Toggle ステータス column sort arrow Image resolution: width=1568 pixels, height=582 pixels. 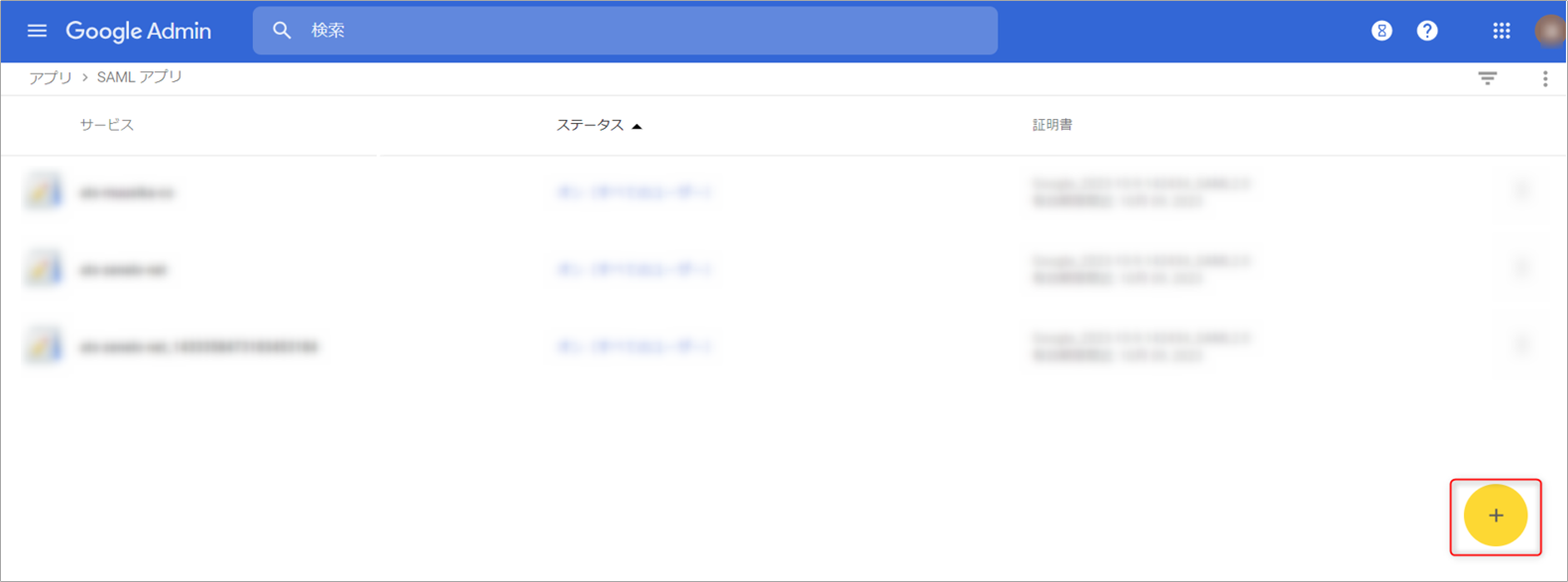click(637, 126)
